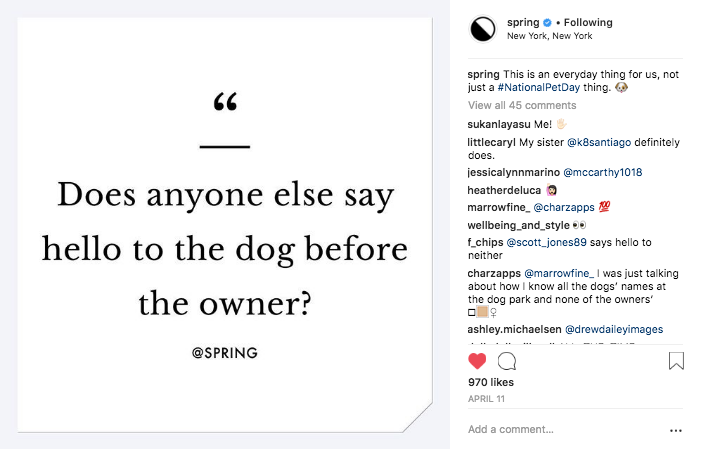Open the @scott_jones89 mention
The height and width of the screenshot is (449, 701).
548,243
